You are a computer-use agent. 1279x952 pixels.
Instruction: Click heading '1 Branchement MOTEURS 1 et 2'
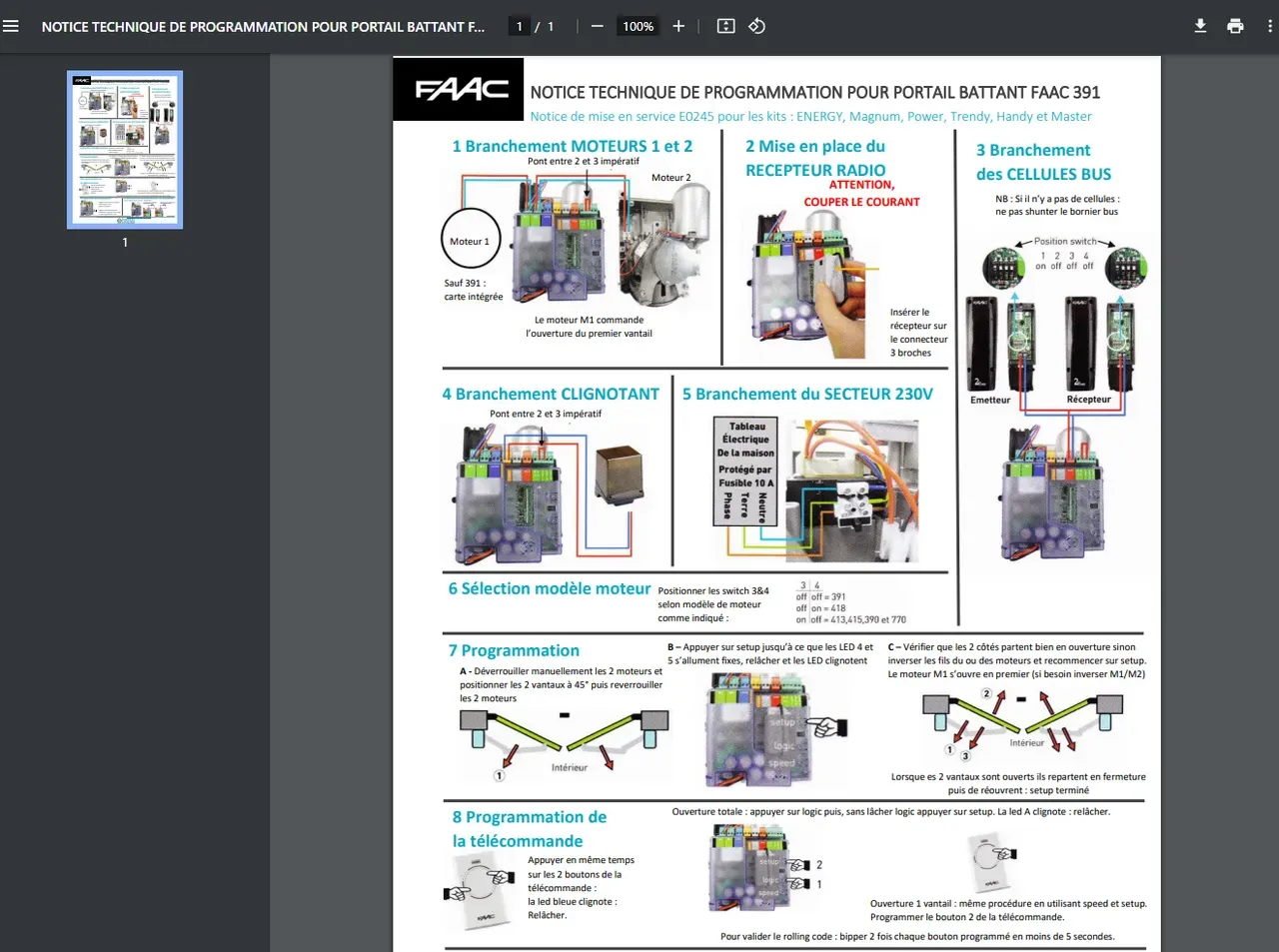point(573,146)
